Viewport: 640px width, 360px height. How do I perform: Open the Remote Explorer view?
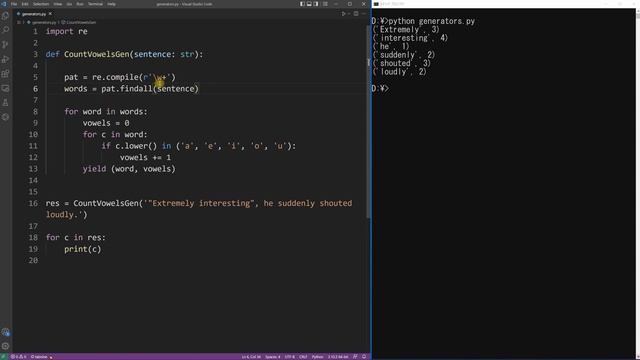click(6, 88)
